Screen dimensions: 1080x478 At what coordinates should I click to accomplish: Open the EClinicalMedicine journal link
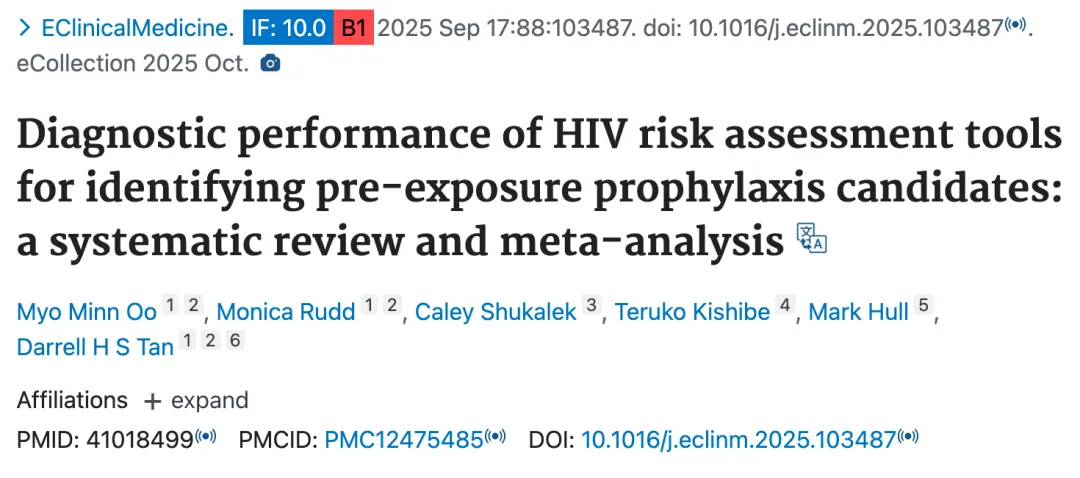click(x=138, y=28)
